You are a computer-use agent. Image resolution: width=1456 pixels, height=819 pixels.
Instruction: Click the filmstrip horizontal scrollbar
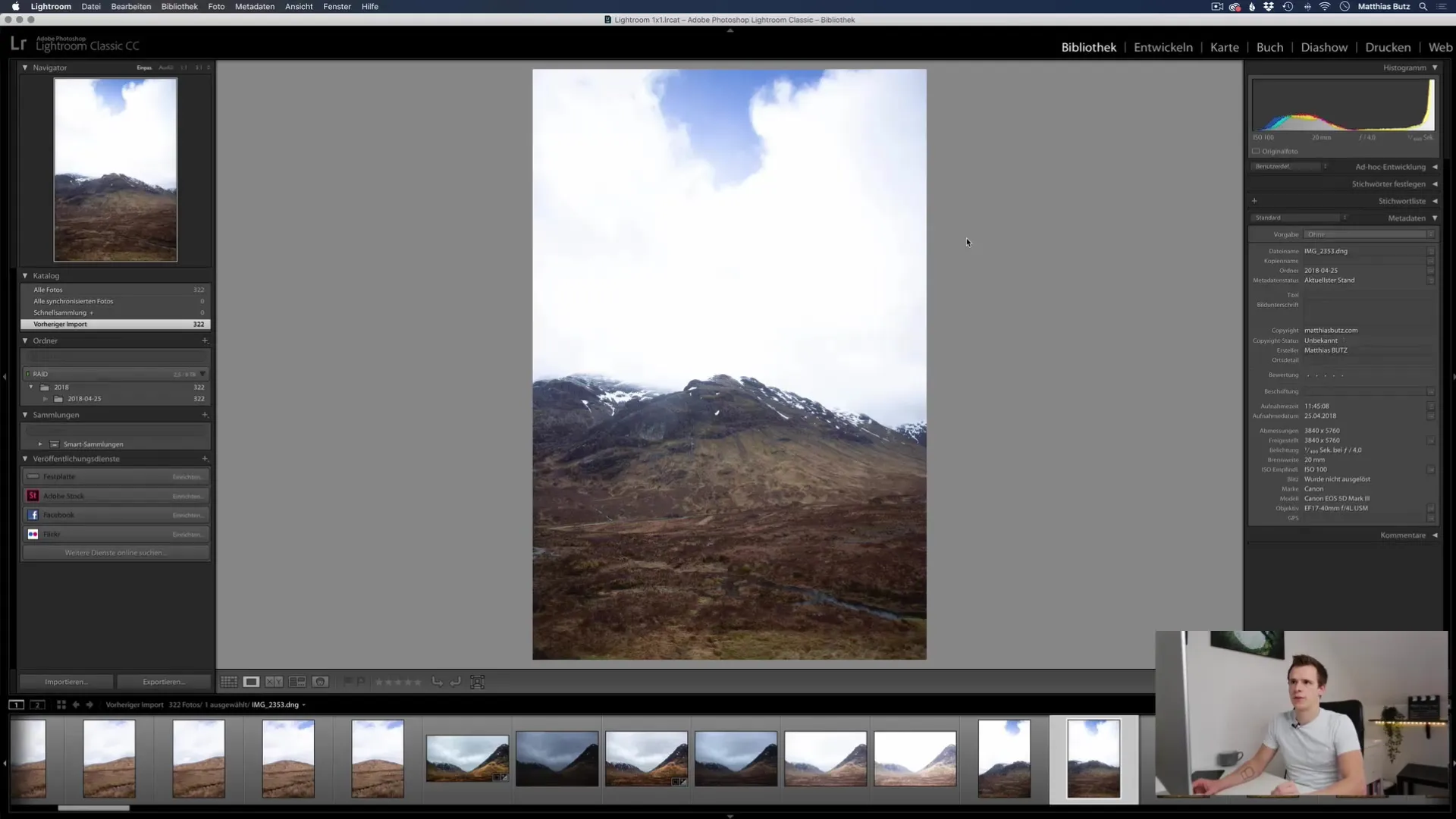(x=94, y=808)
